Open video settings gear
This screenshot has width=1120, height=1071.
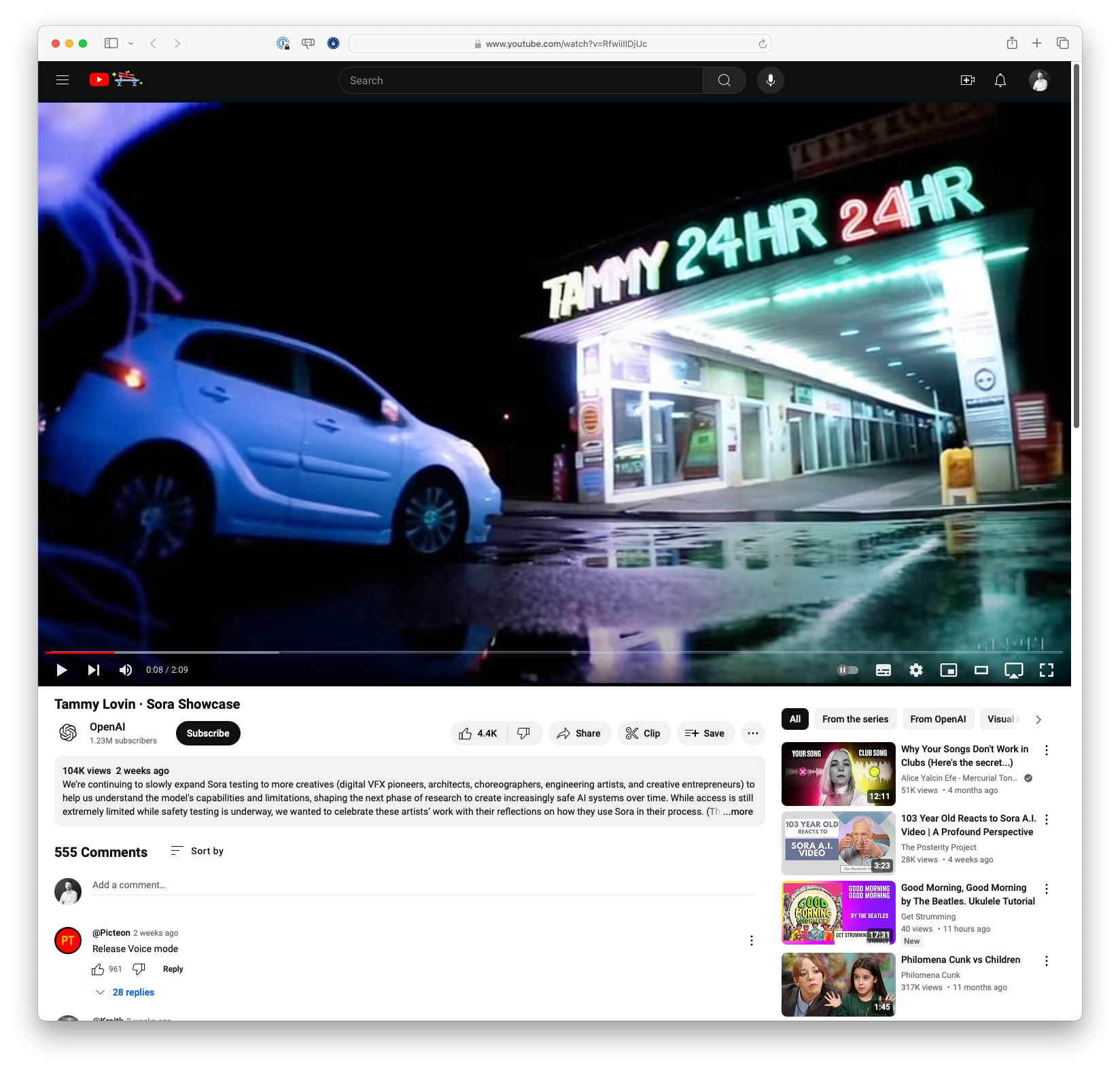[x=915, y=670]
